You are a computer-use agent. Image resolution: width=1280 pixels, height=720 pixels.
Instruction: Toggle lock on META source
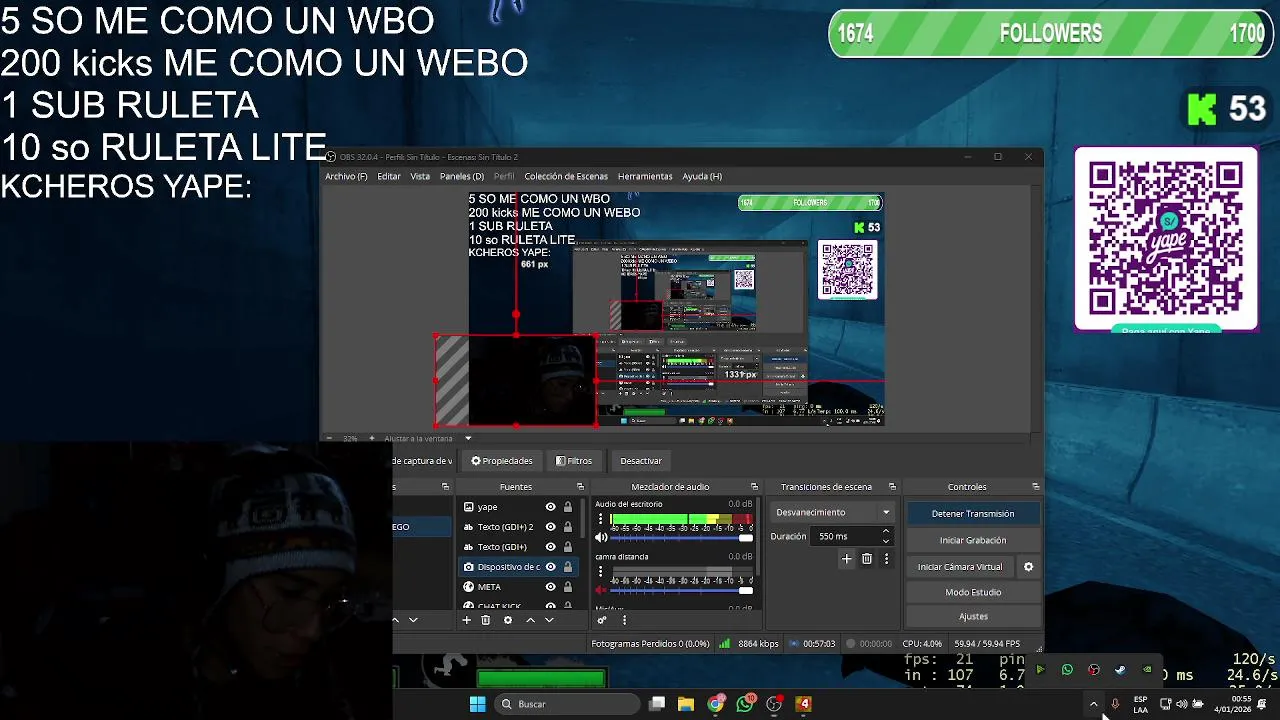click(568, 587)
